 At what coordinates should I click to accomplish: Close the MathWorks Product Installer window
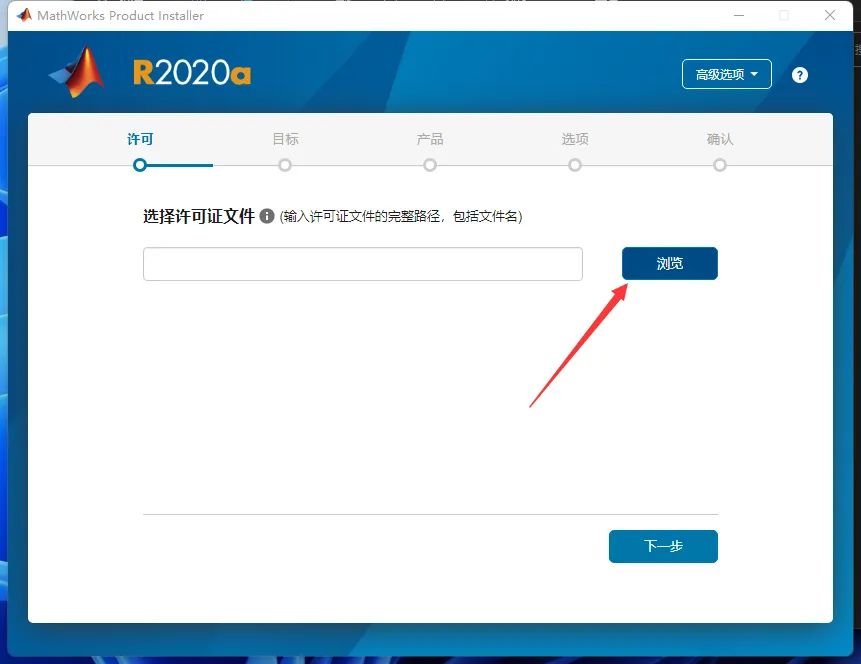830,15
